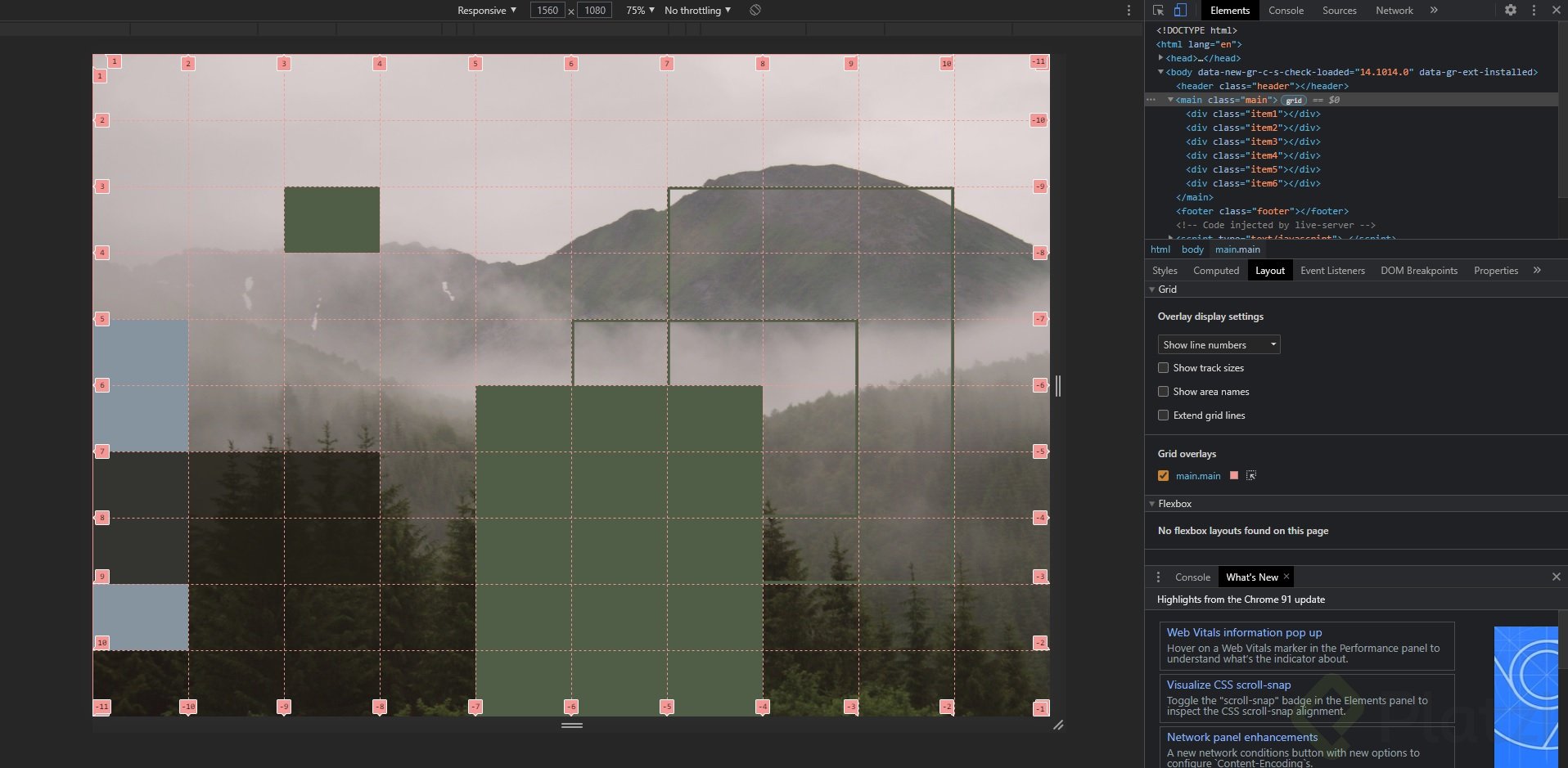Open Web Vitals information pop up link
The height and width of the screenshot is (768, 1568).
coord(1244,632)
